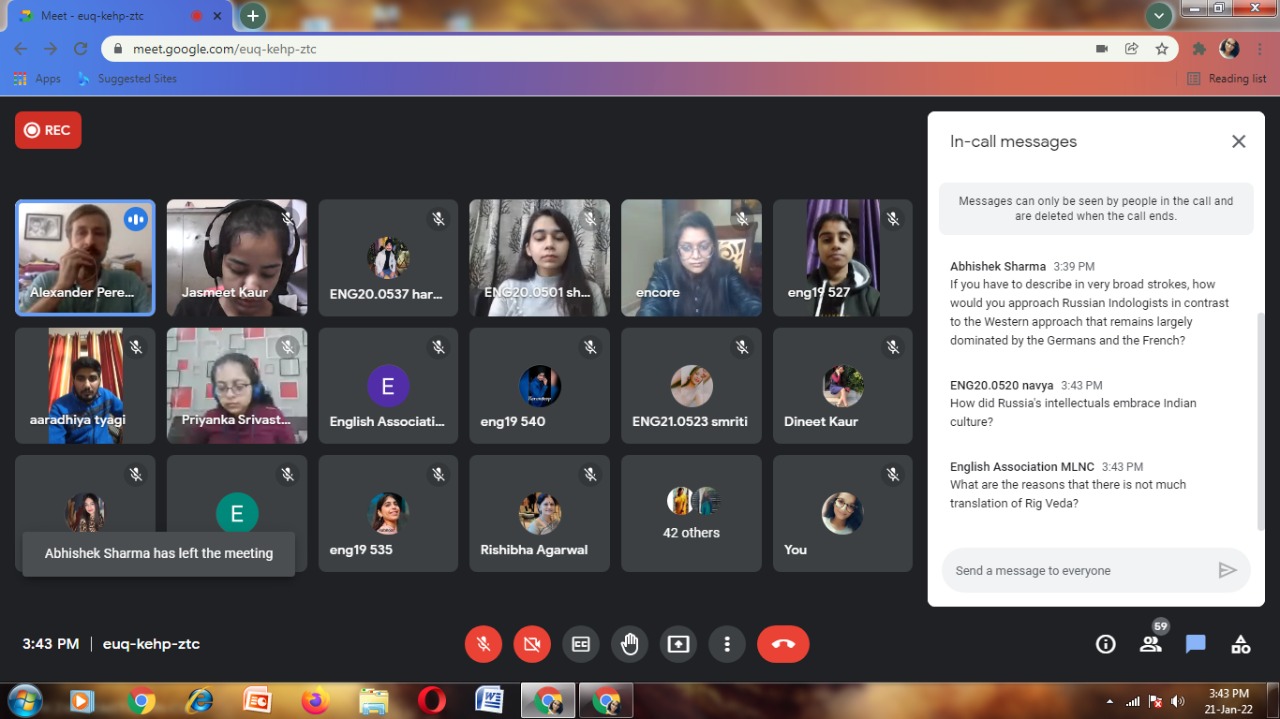Switch to the Meet euq-kehp-ztc tab
This screenshot has width=1280, height=719.
tap(110, 16)
